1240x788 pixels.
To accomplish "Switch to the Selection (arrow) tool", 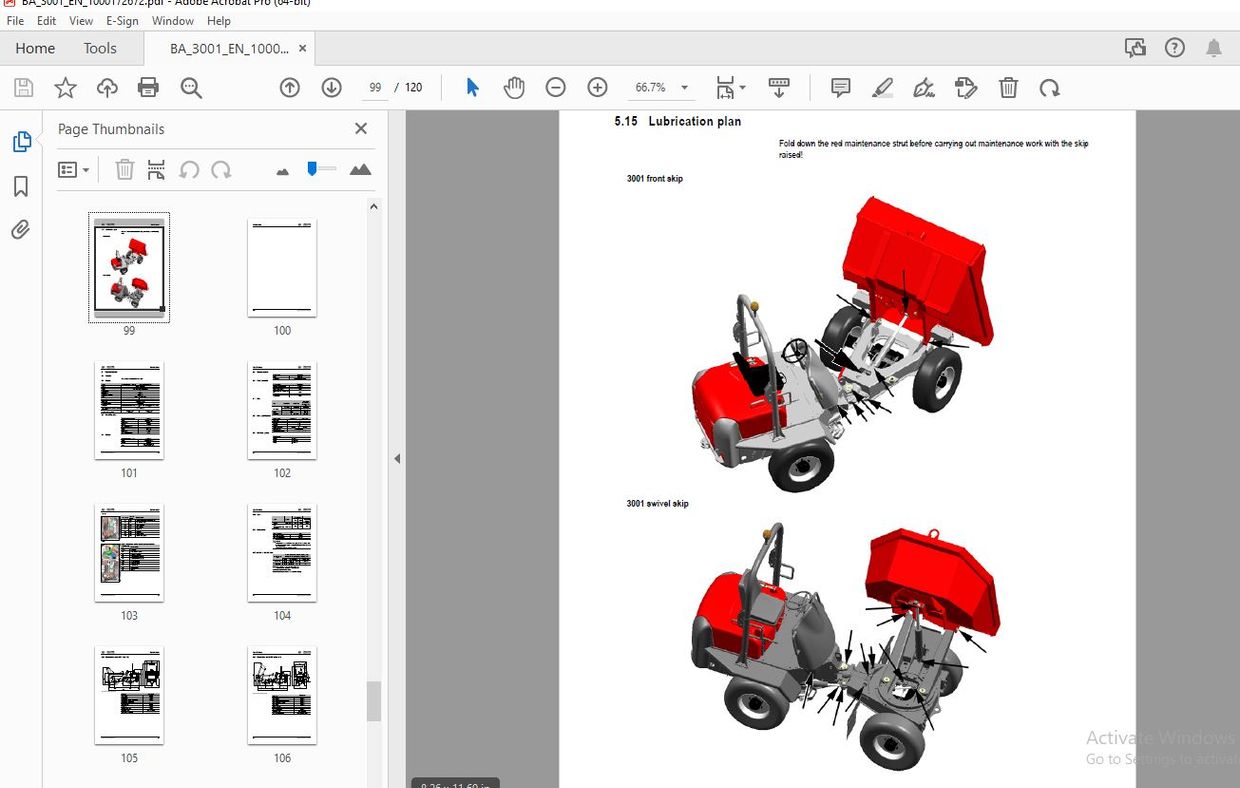I will coord(472,87).
